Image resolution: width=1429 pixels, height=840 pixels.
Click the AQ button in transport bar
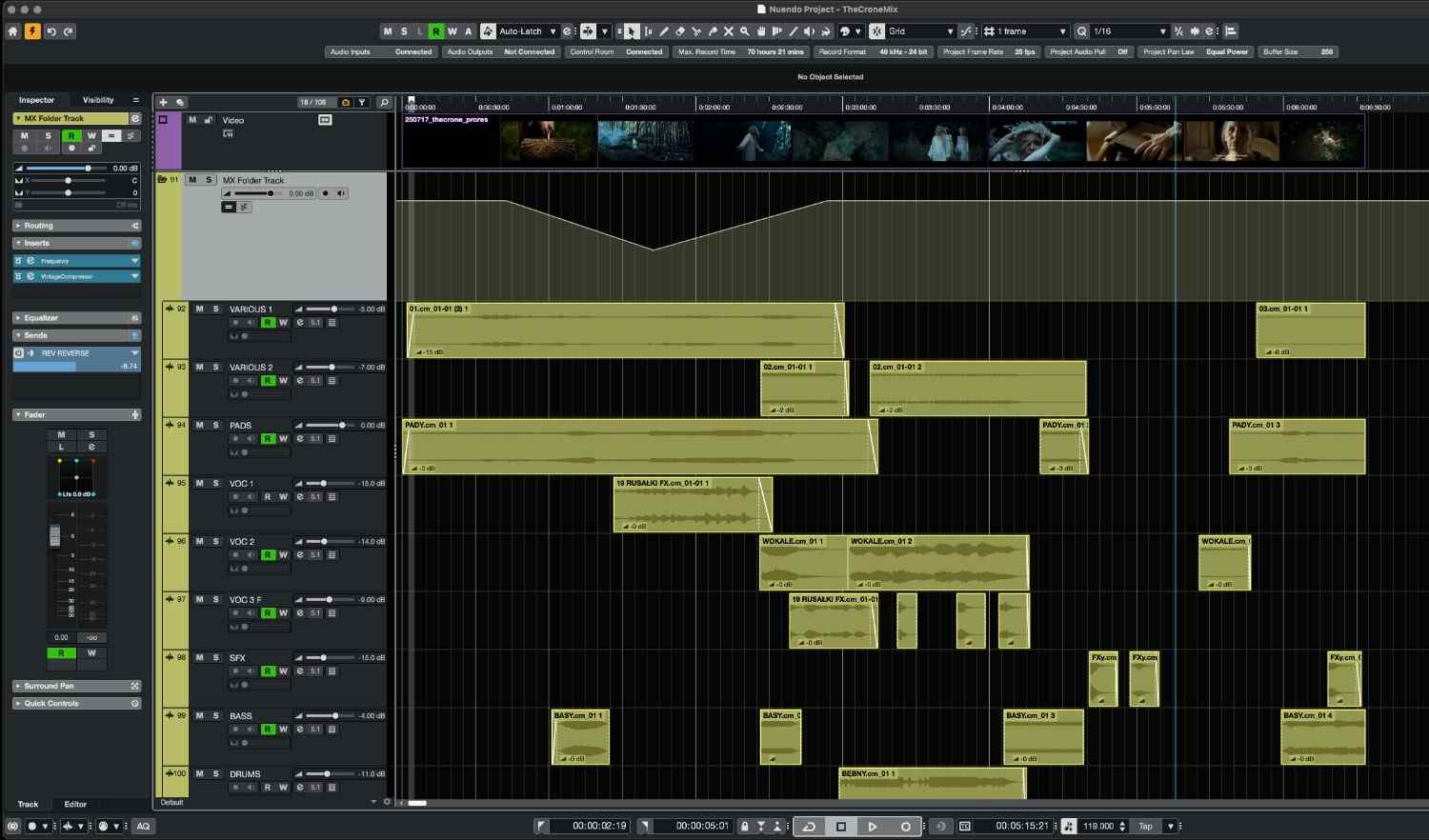[143, 826]
